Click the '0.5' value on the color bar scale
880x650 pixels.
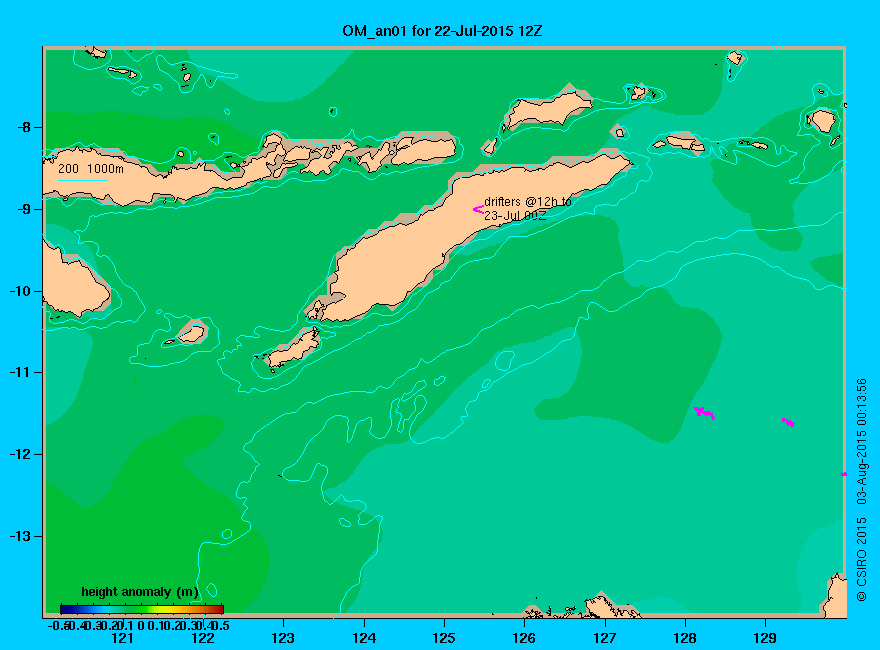[x=221, y=625]
